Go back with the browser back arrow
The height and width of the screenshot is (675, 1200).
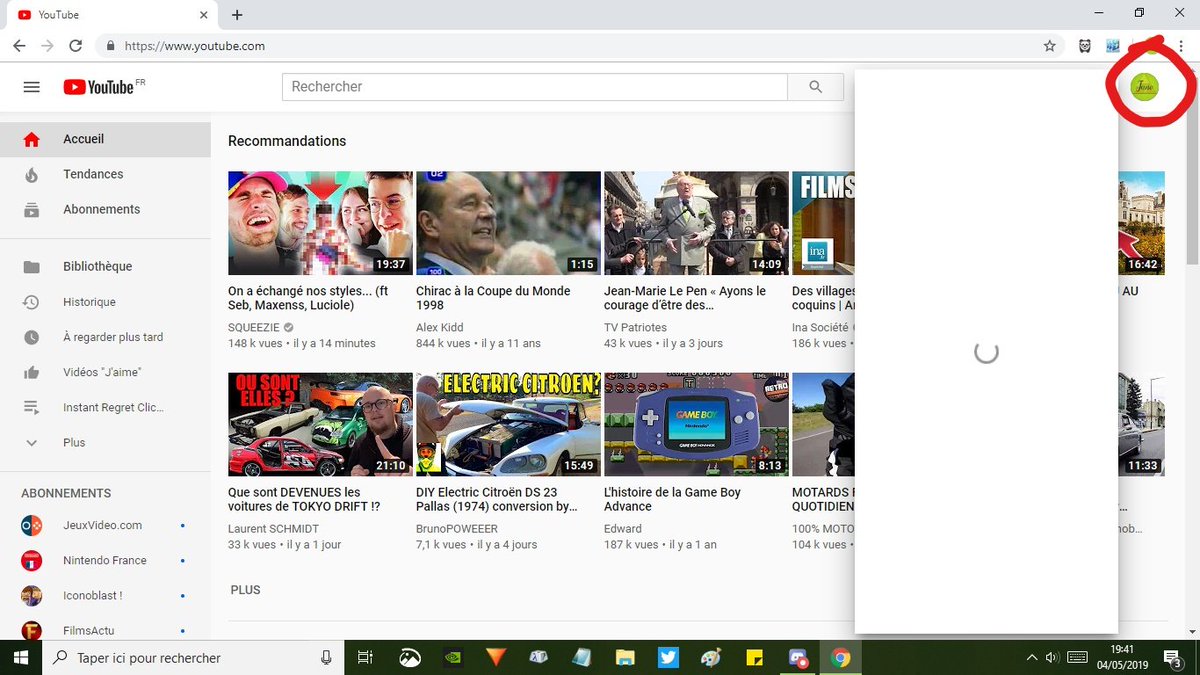[19, 46]
